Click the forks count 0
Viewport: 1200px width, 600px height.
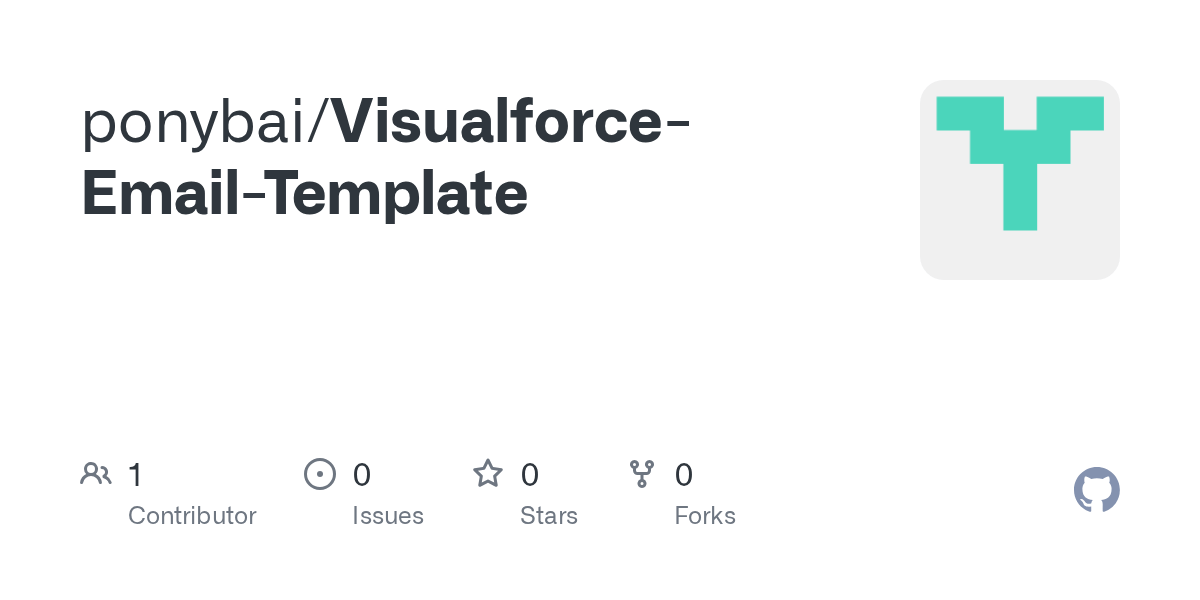click(684, 474)
